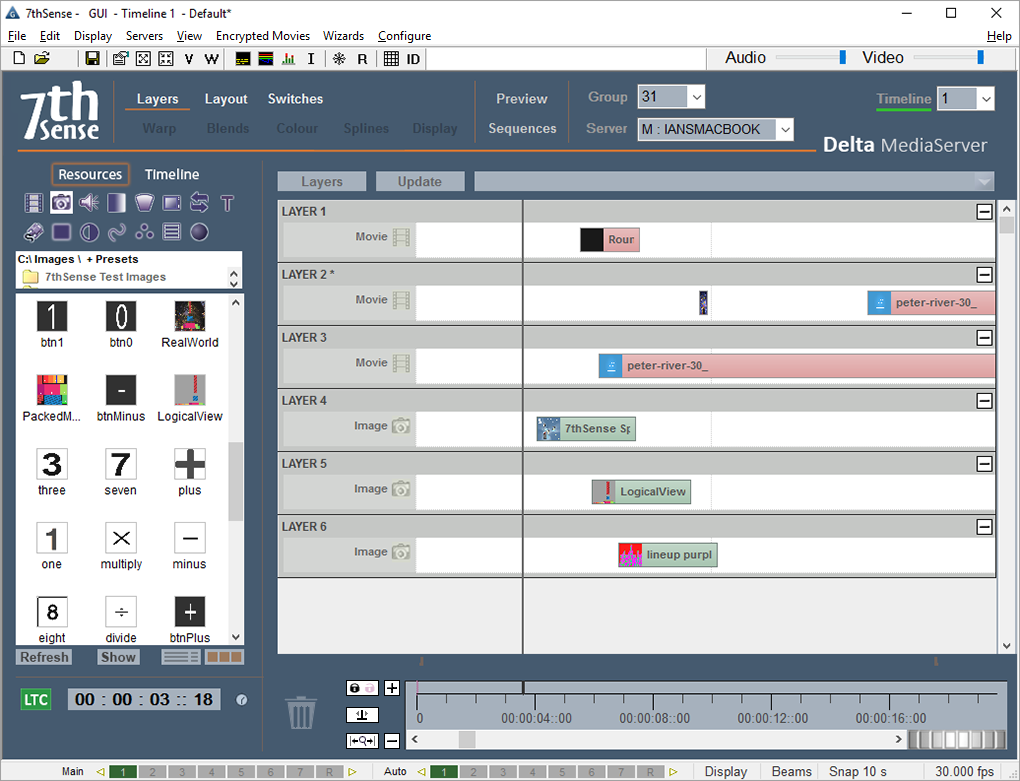Open the Wizards menu
This screenshot has width=1020, height=781.
point(343,36)
